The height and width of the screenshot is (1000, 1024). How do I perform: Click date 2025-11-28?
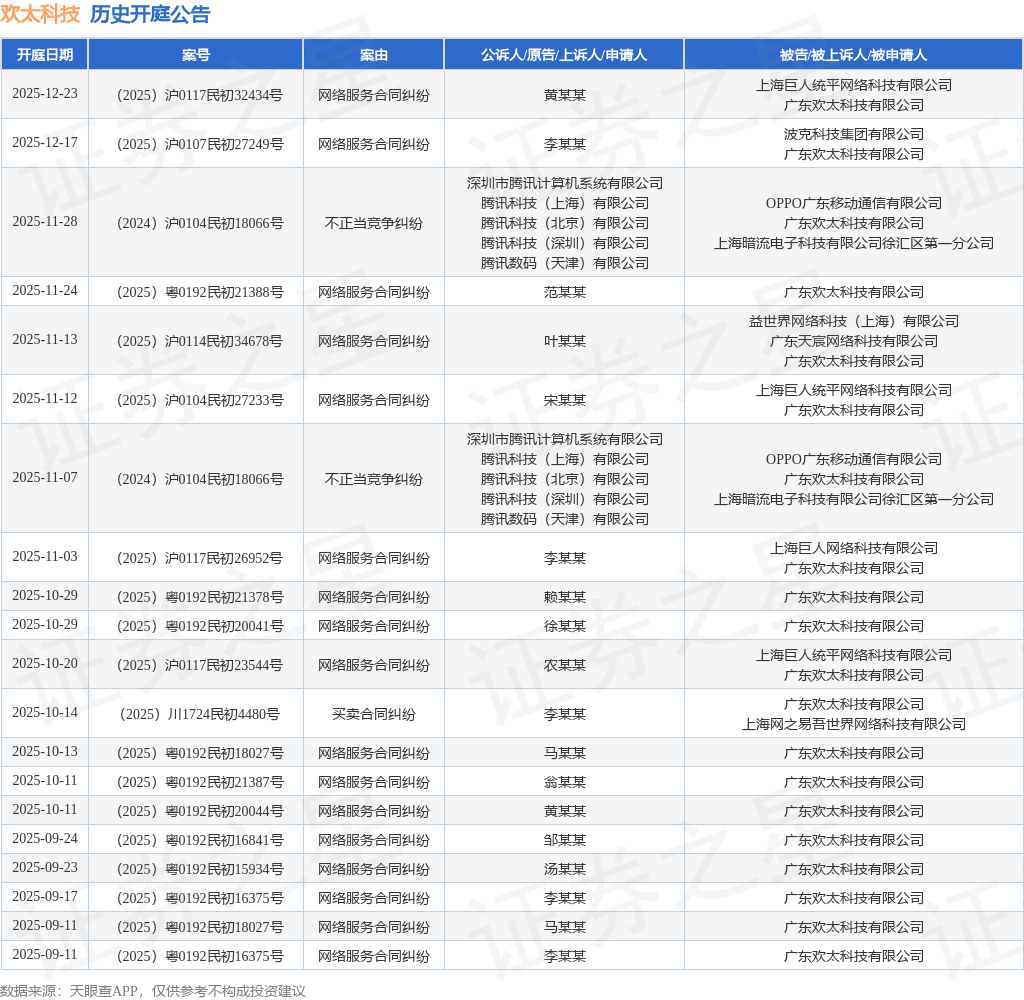coord(45,221)
